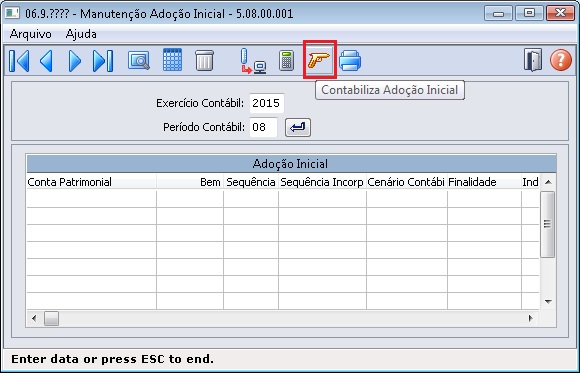
Task: Click the export to computer icon
Action: pyautogui.click(x=253, y=61)
